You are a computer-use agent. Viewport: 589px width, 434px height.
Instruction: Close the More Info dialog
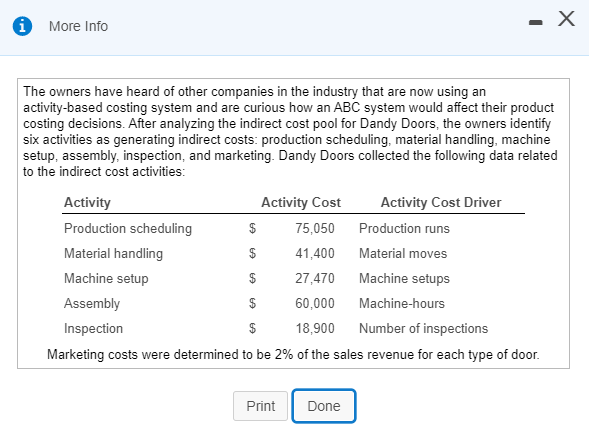point(566,18)
